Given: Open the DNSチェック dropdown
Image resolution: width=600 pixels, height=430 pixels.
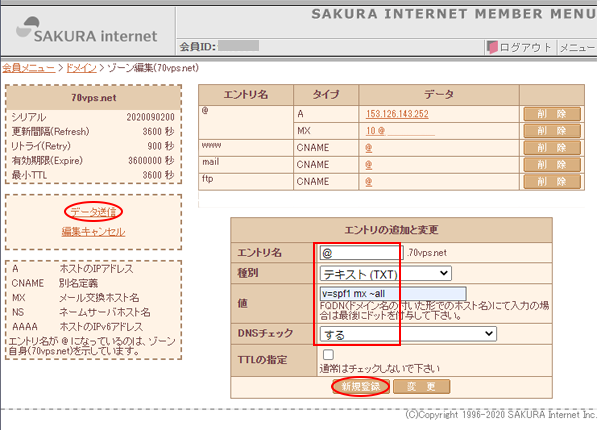Looking at the screenshot, I should (x=408, y=334).
